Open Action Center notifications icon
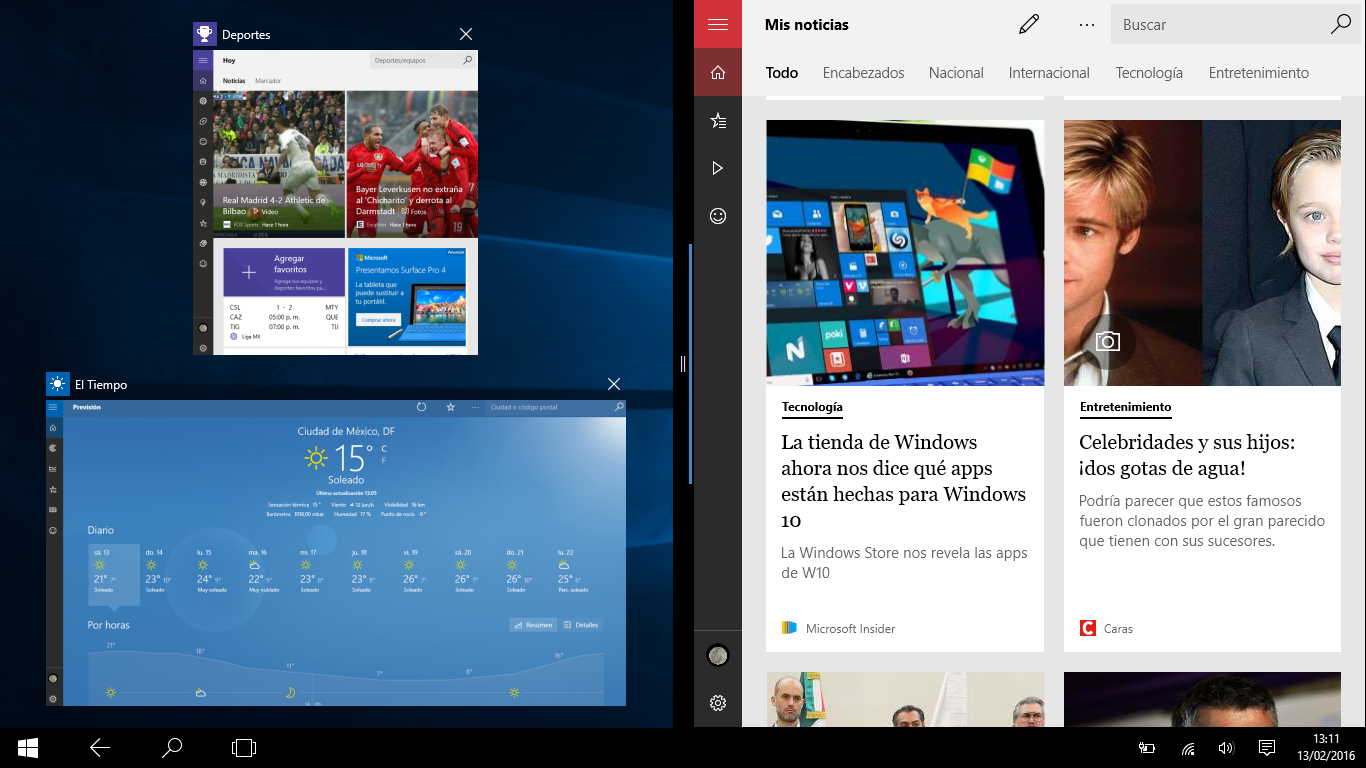 click(x=1266, y=748)
